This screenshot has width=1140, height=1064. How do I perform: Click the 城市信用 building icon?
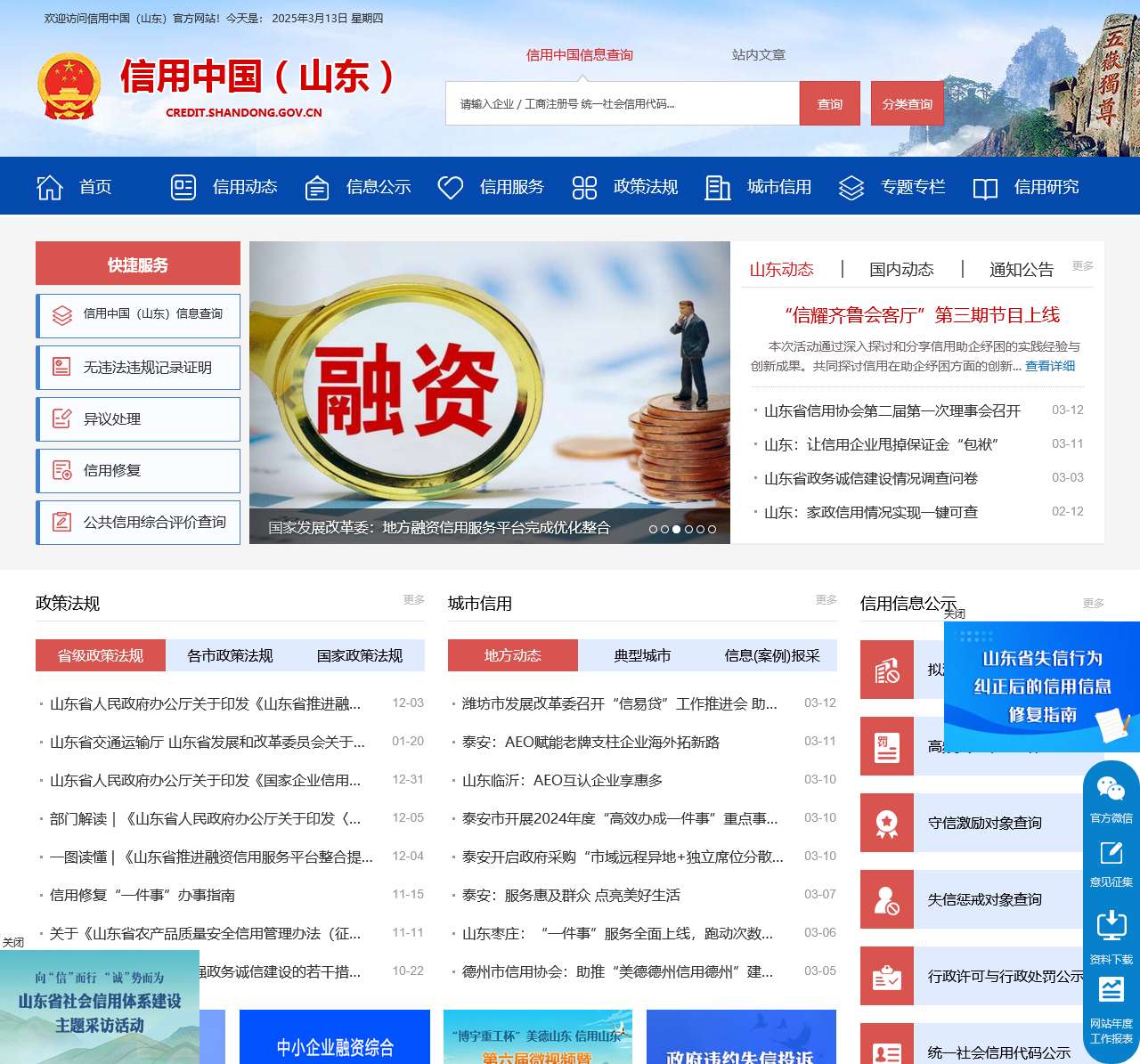pyautogui.click(x=718, y=187)
